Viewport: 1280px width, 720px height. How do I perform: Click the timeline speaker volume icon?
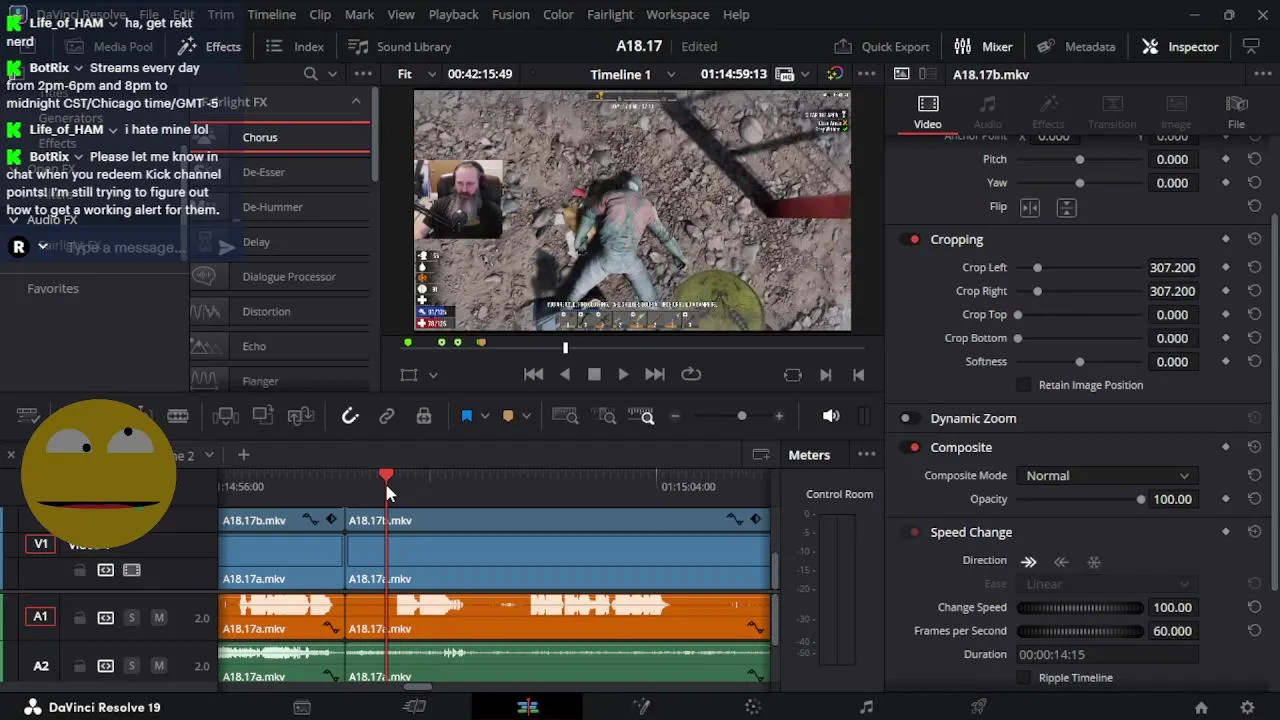pos(831,416)
